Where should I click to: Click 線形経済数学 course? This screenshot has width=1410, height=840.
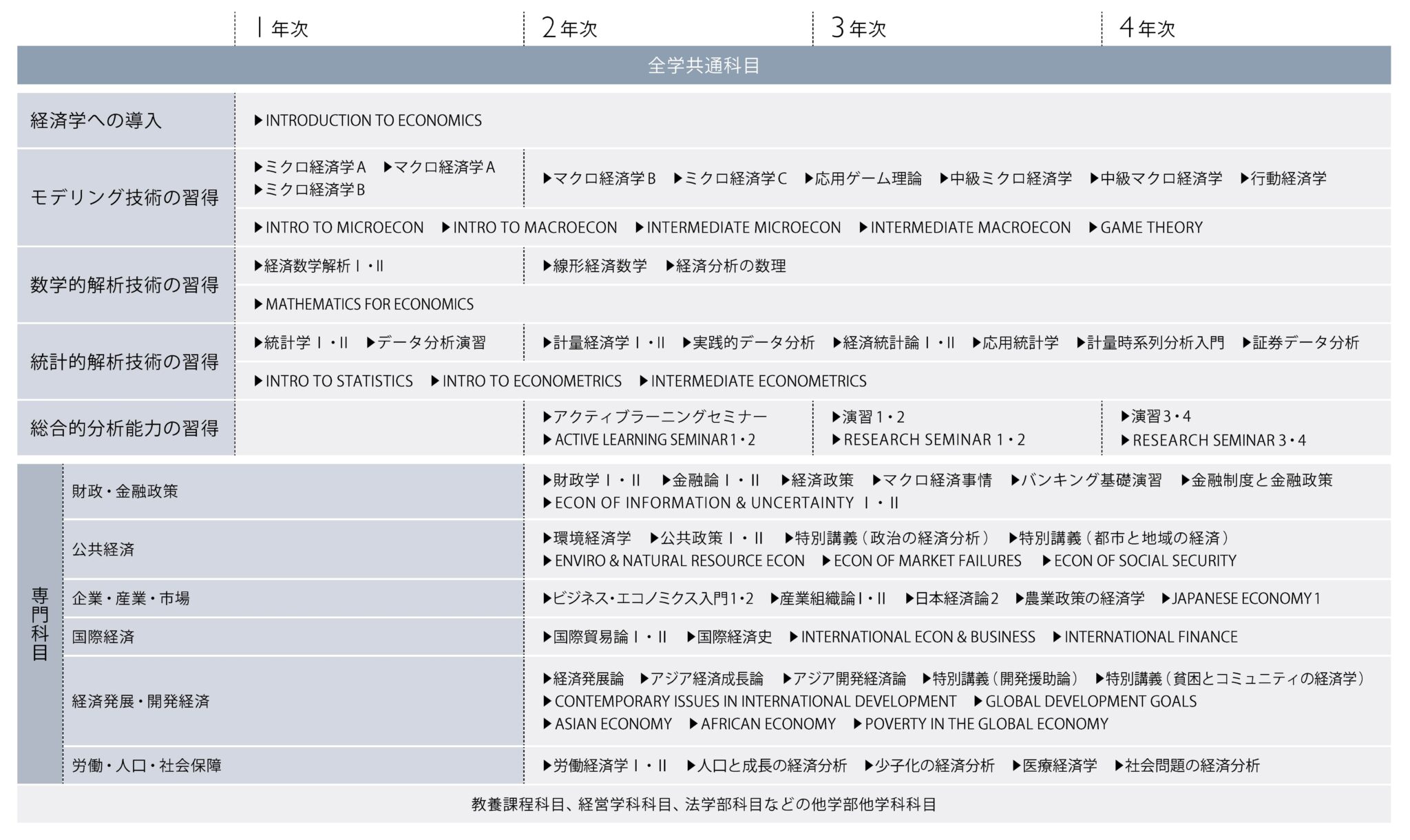tap(595, 266)
